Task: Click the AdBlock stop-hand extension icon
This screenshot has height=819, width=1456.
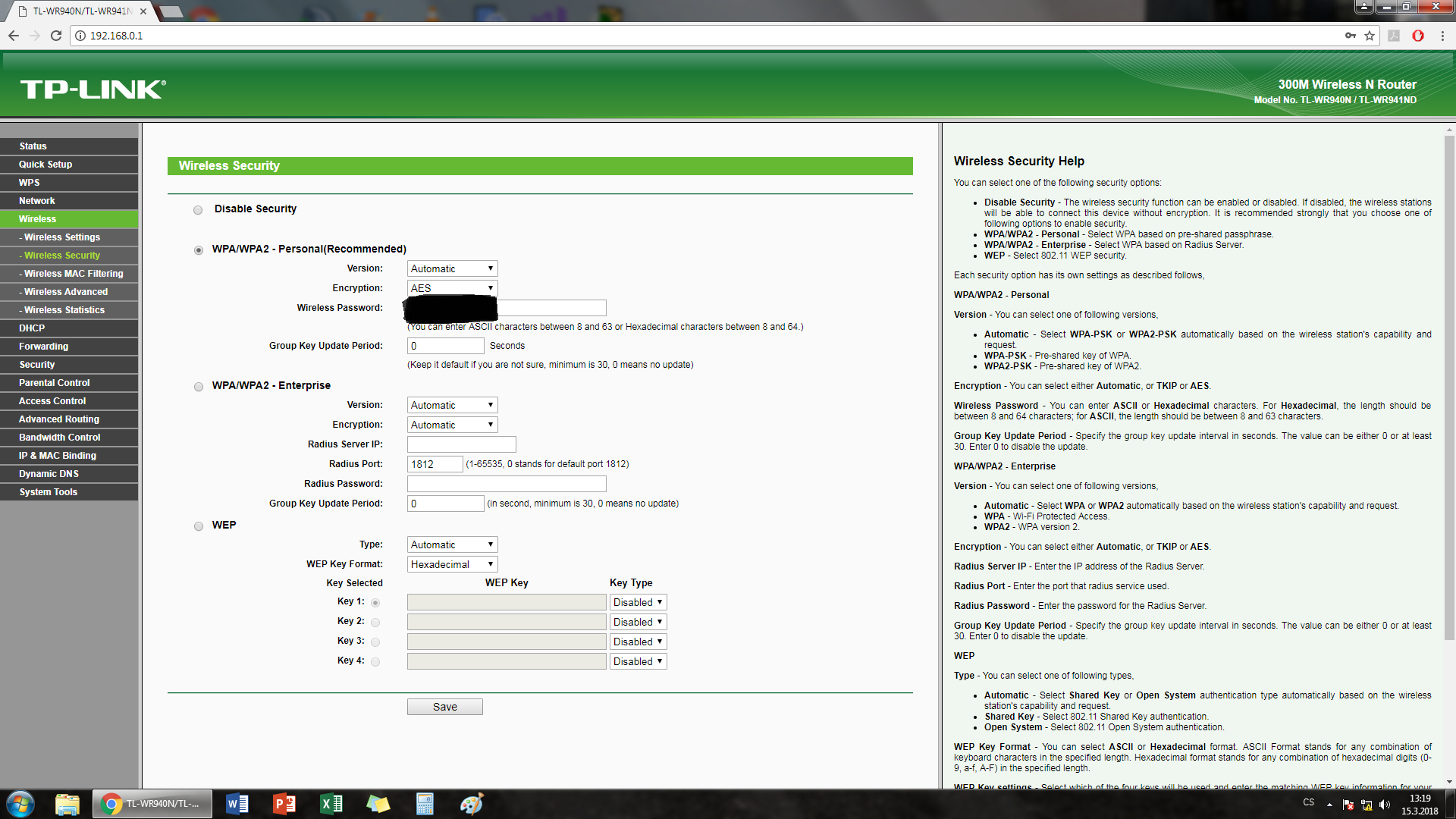Action: pos(1418,36)
